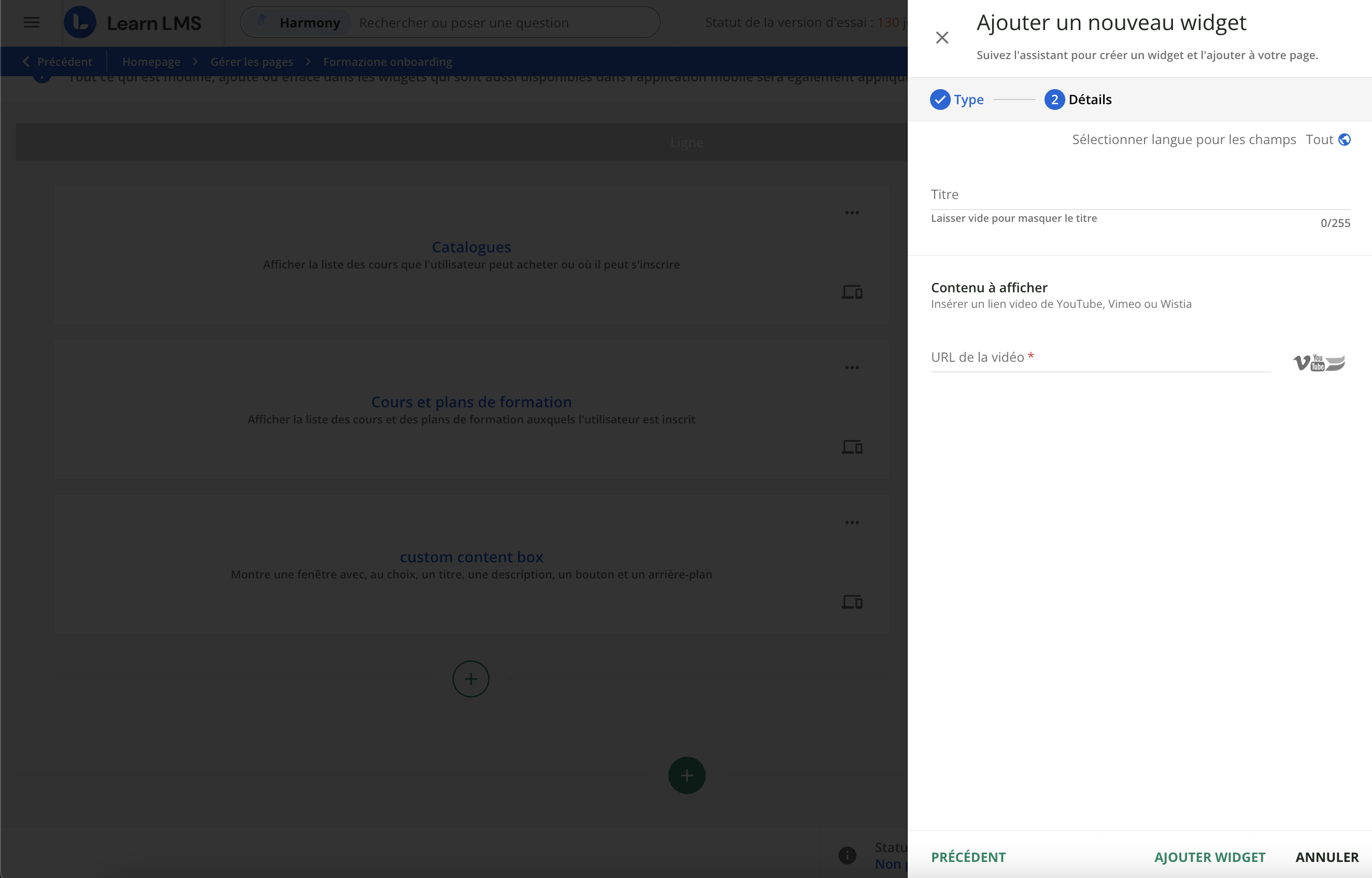The image size is (1372, 878).
Task: Click the outlined plus circle to add a widget
Action: coord(470,679)
